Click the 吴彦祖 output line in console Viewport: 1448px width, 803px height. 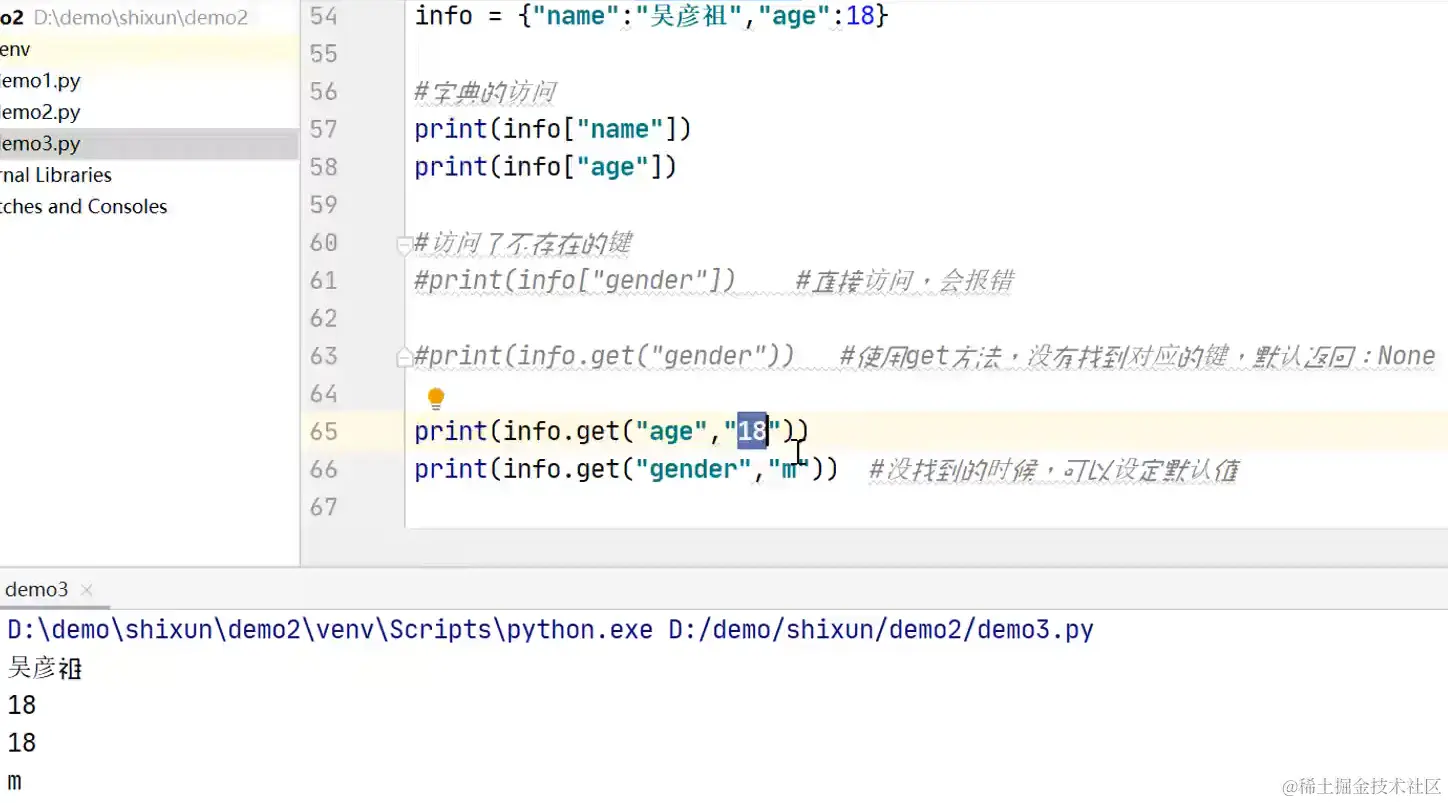pyautogui.click(x=44, y=668)
